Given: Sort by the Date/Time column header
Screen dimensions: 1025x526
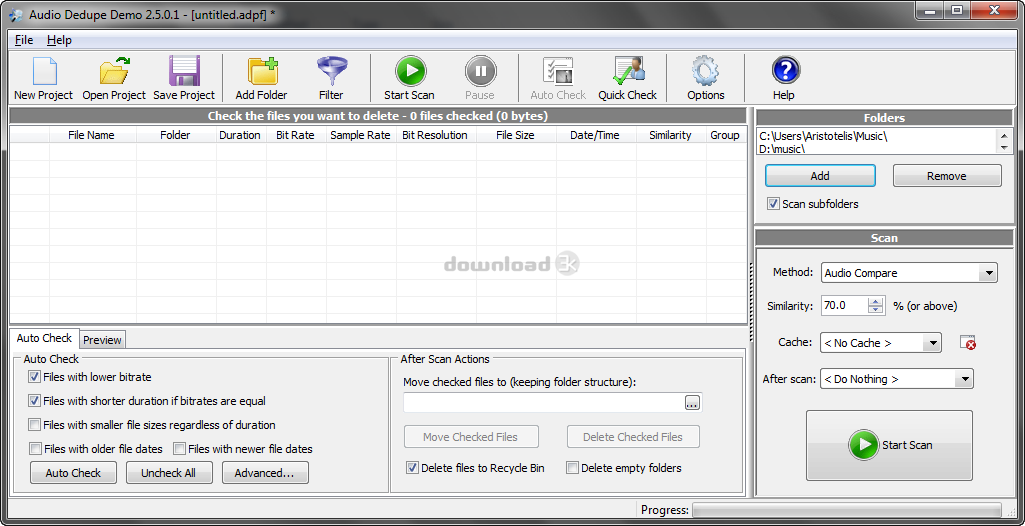Looking at the screenshot, I should 595,135.
